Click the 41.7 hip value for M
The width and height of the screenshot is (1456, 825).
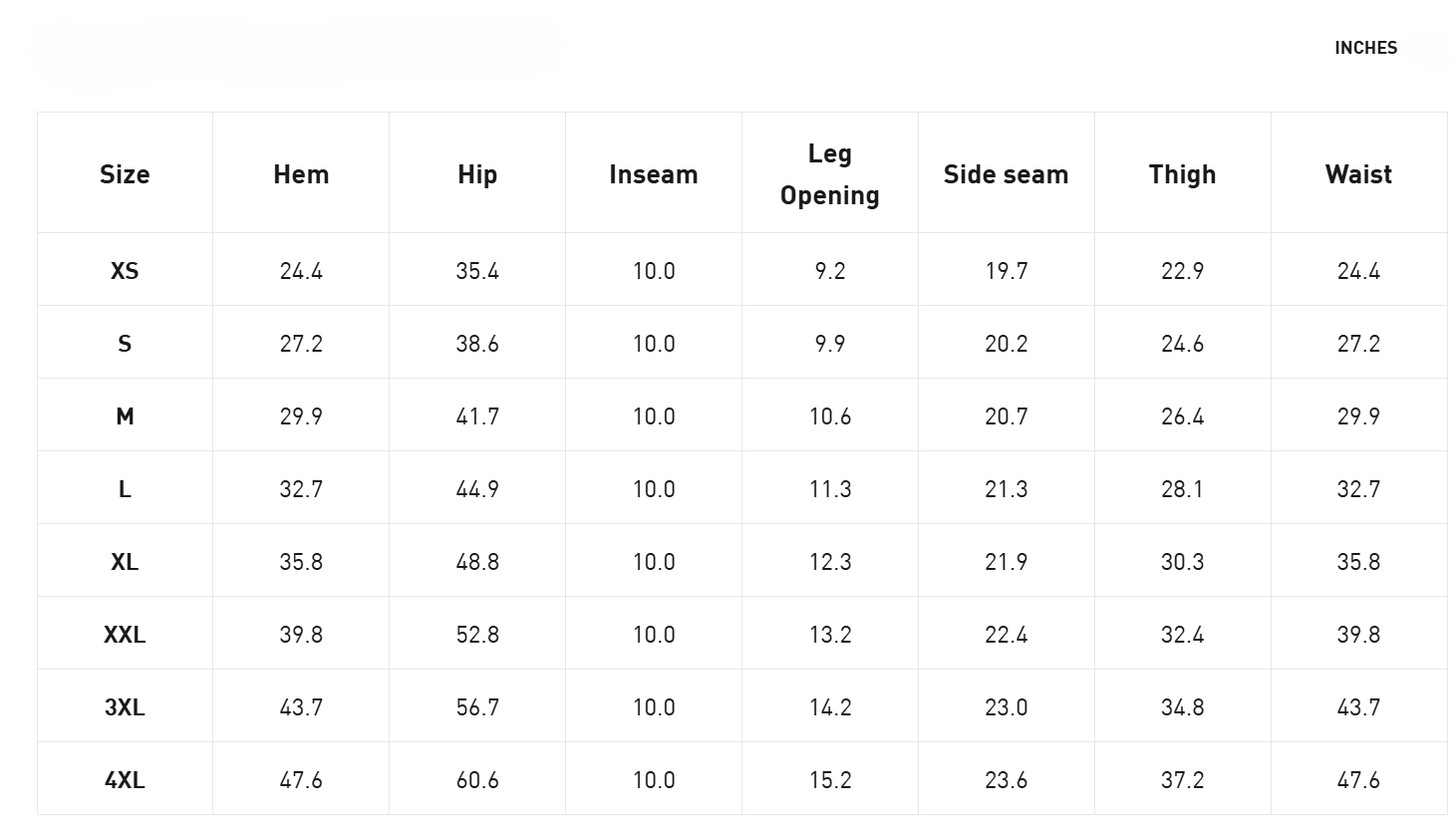point(477,416)
